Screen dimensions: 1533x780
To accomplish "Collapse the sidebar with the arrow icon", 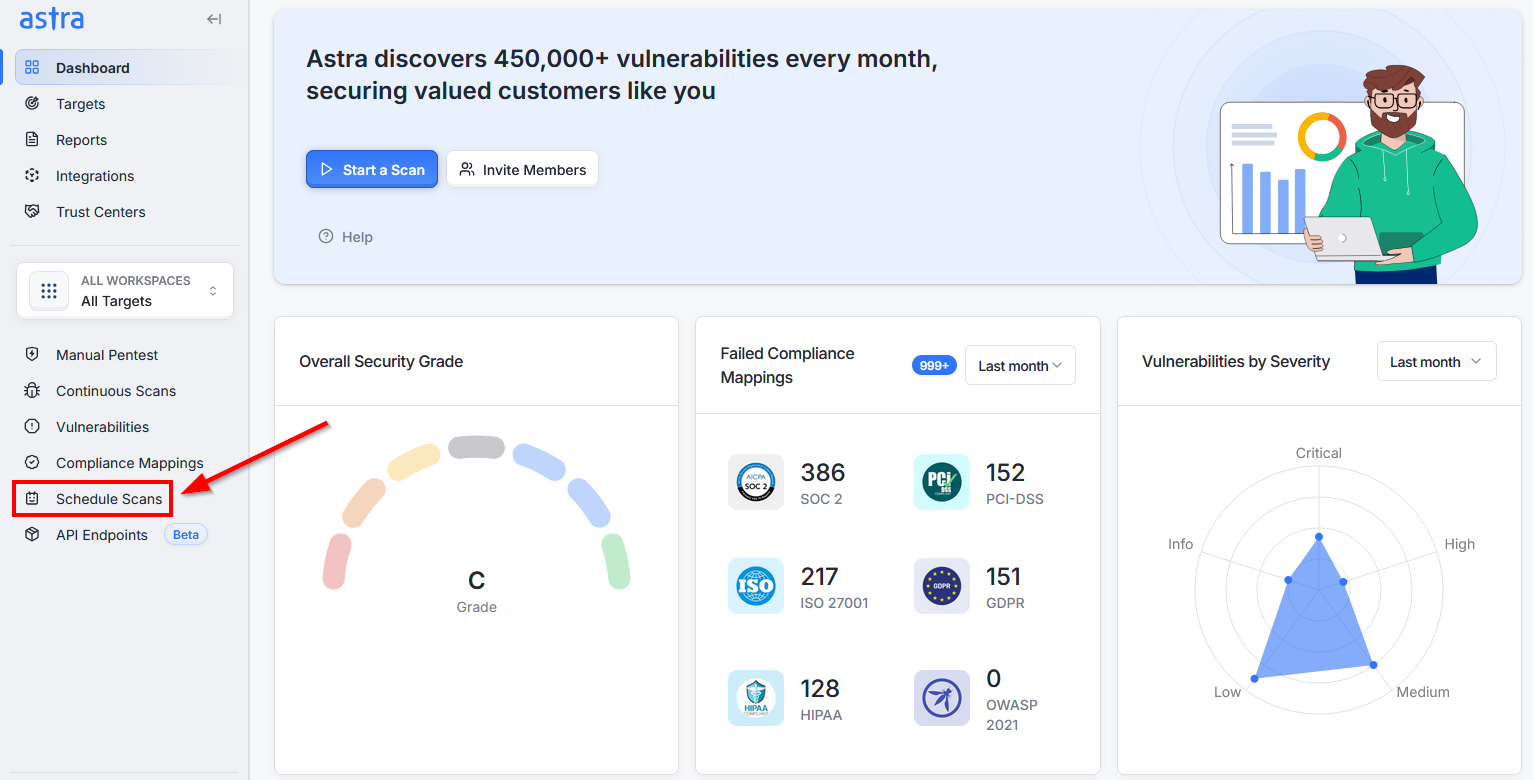I will [214, 19].
